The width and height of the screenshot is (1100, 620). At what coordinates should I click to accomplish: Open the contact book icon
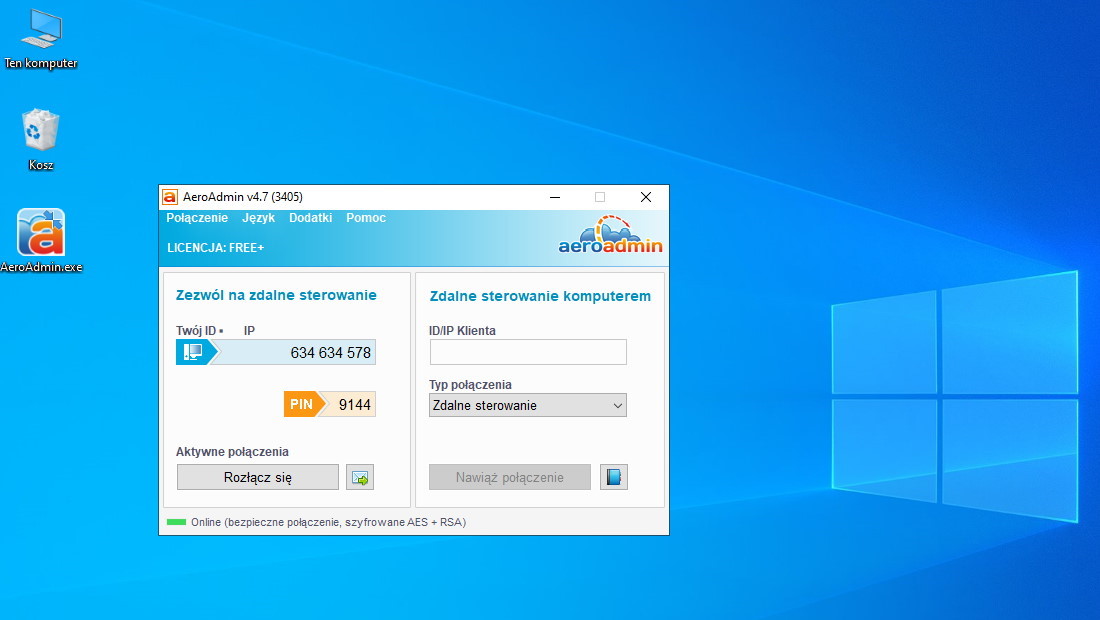coord(614,477)
